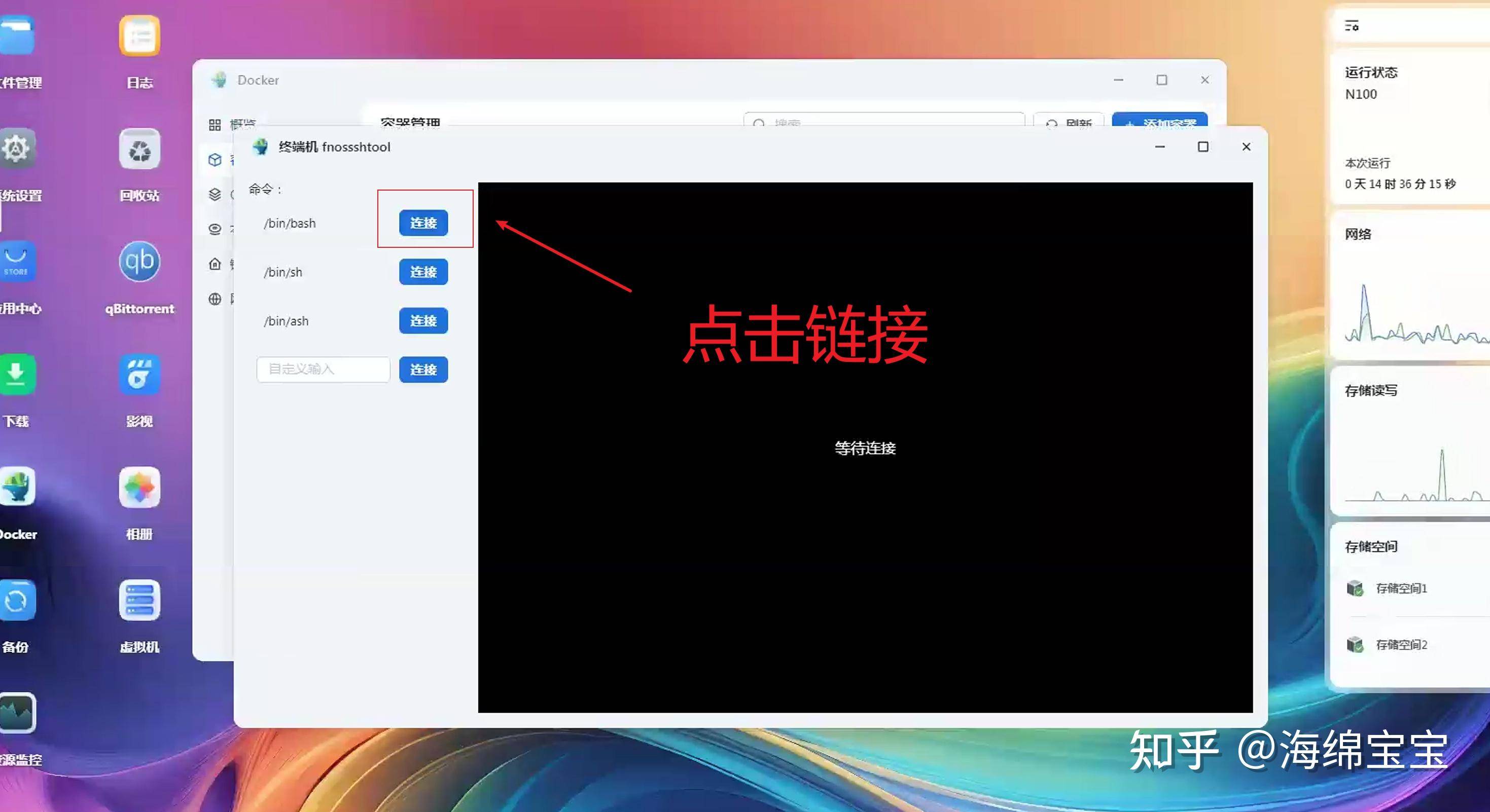This screenshot has width=1490, height=812.
Task: Focus the 自定义输入 command field
Action: click(324, 370)
